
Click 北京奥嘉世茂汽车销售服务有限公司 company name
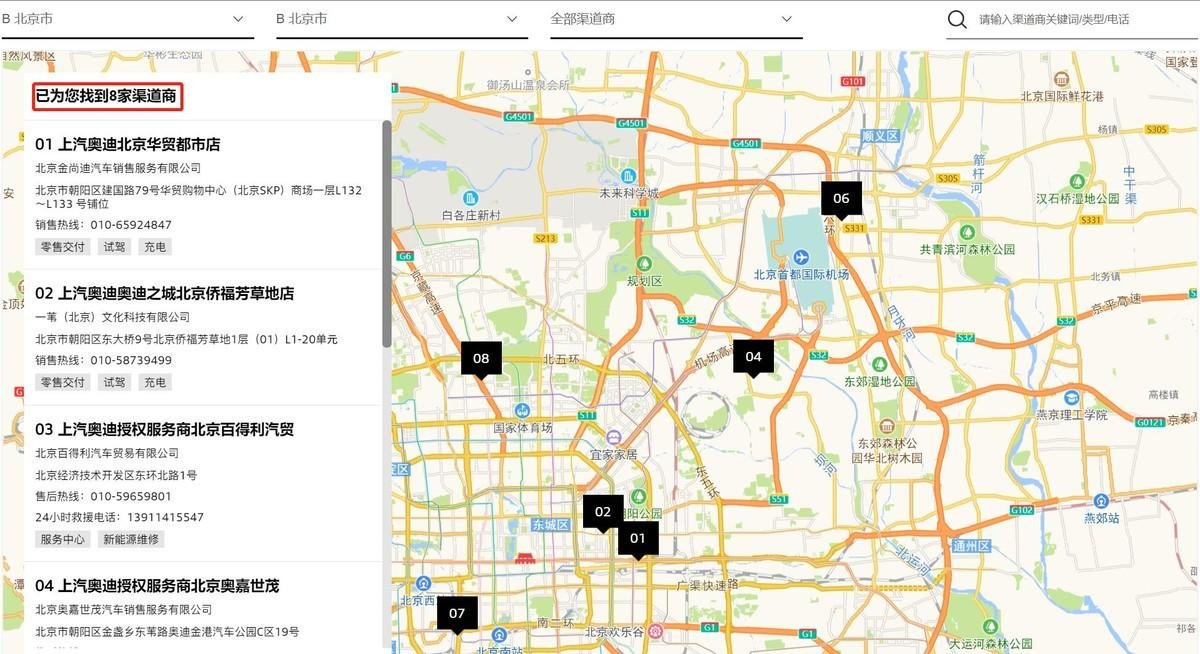tap(123, 609)
